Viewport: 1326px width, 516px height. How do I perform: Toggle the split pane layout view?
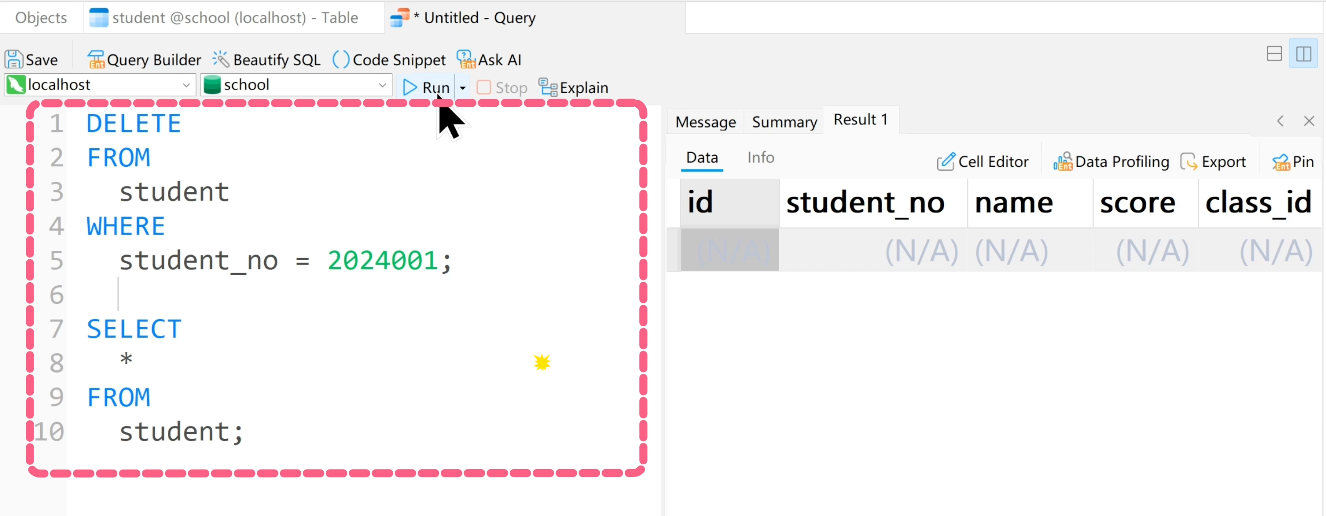click(x=1303, y=54)
